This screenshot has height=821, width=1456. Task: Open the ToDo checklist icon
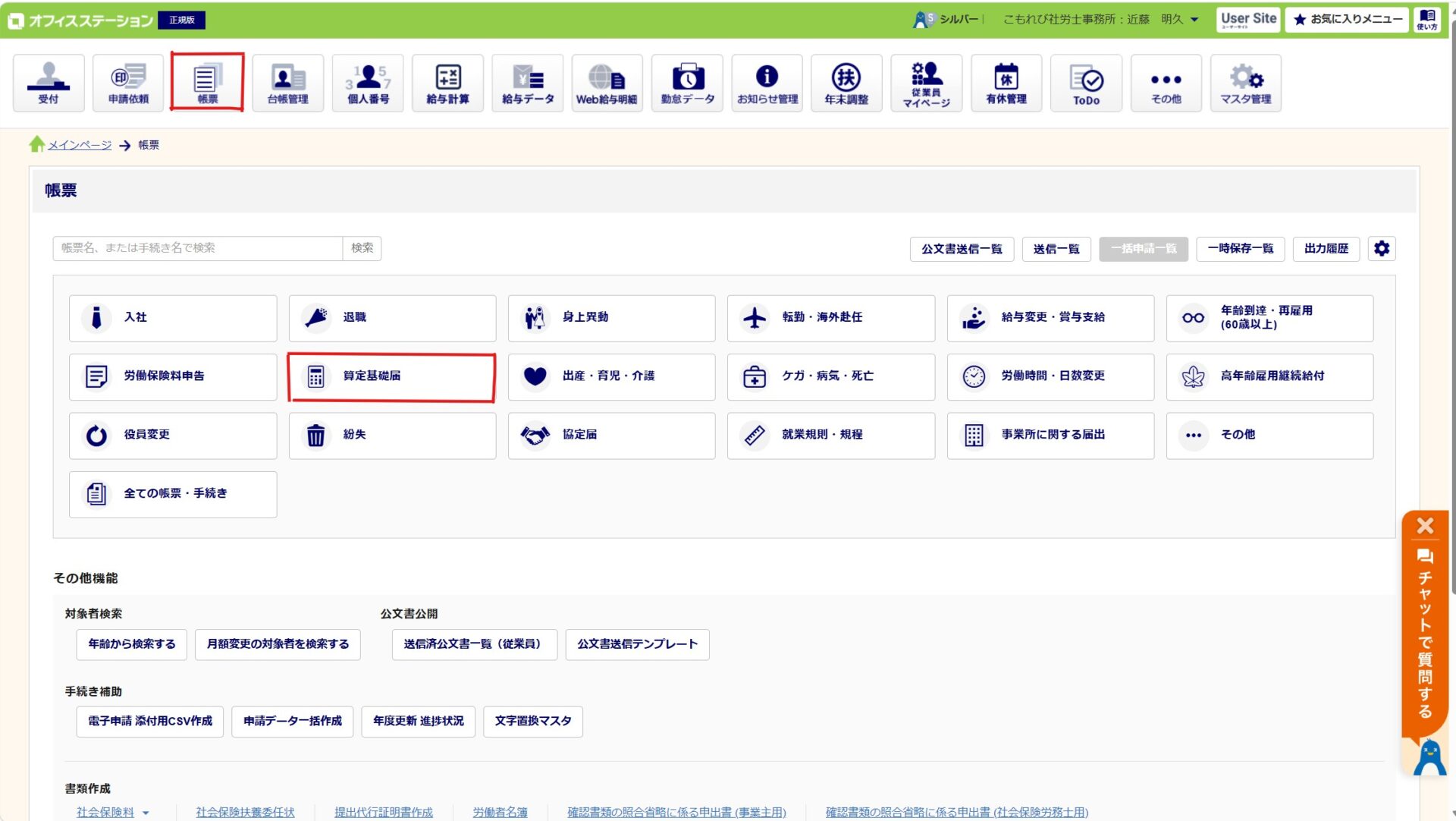click(1086, 83)
